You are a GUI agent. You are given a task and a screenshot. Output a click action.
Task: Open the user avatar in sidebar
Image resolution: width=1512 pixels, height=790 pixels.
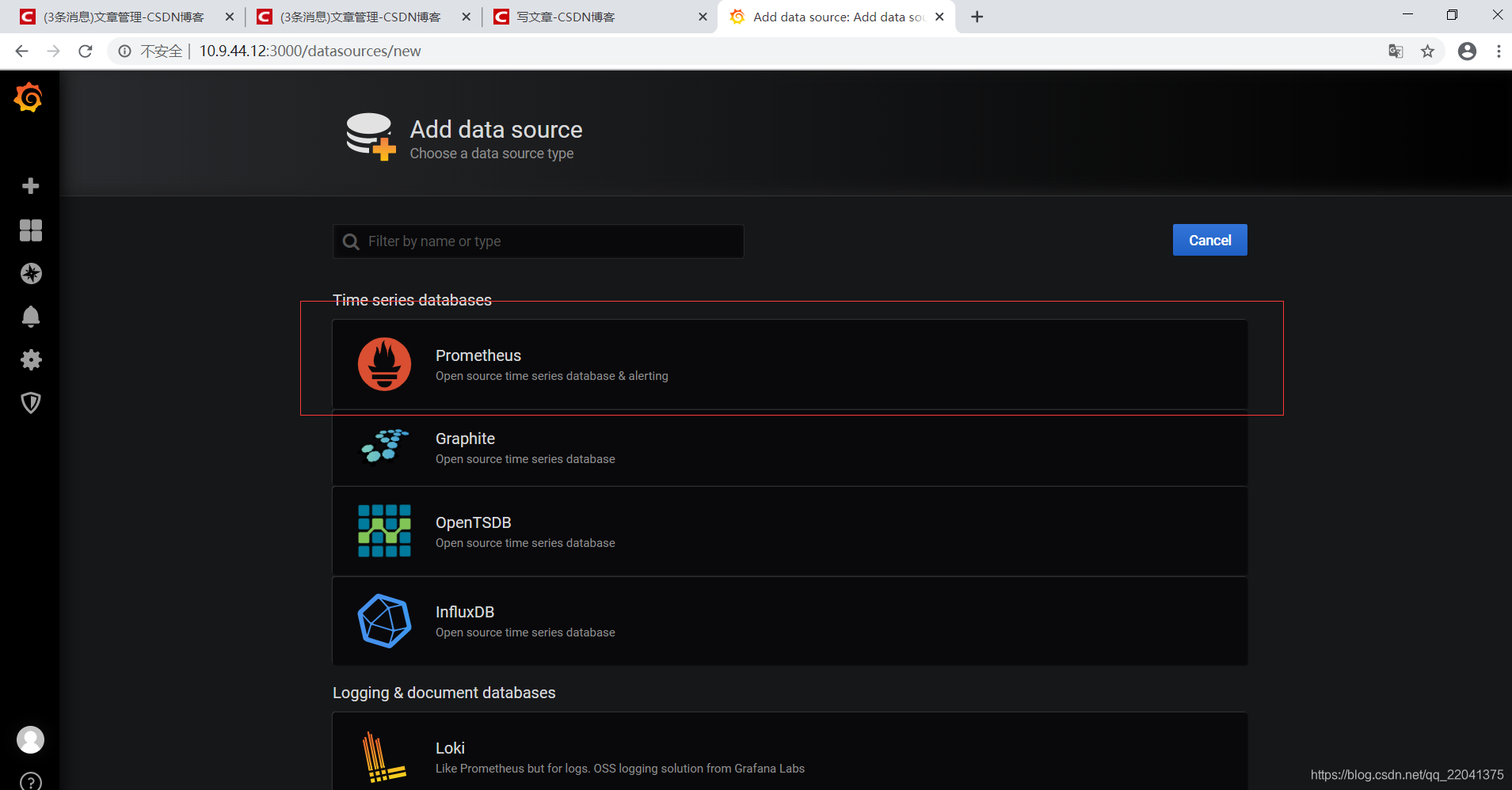coord(31,740)
